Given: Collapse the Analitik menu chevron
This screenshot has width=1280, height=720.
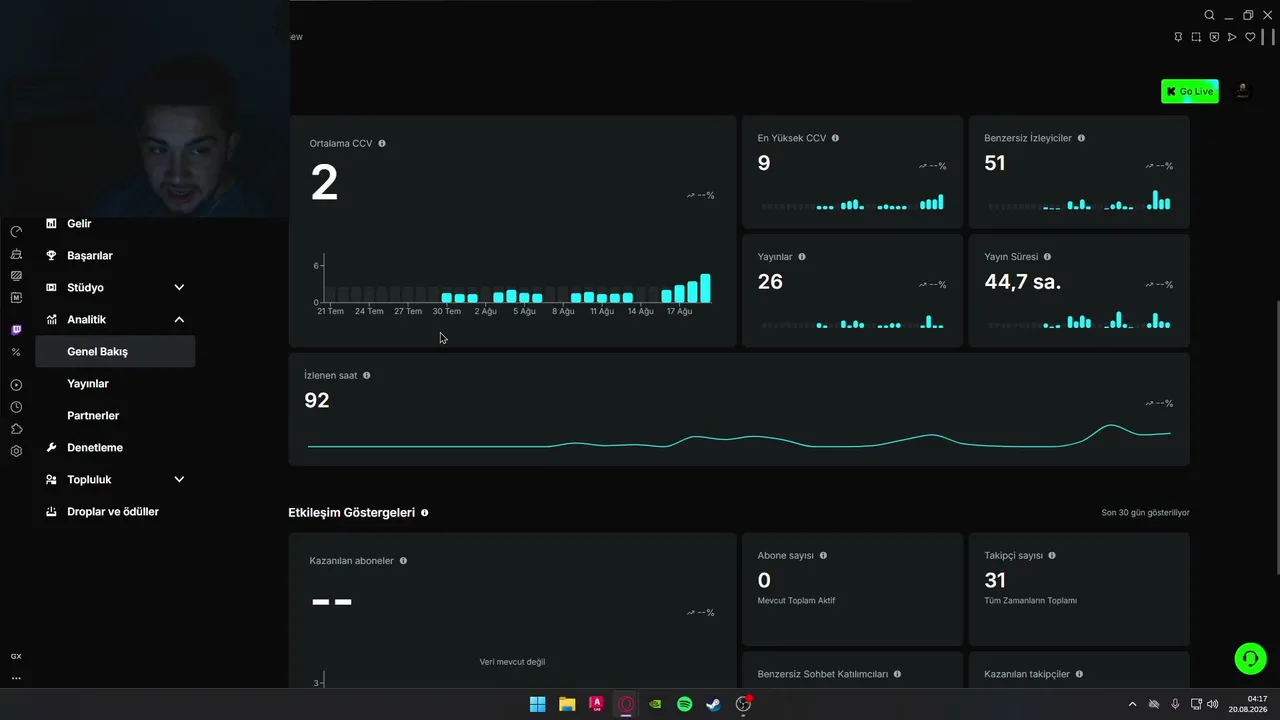Looking at the screenshot, I should [x=179, y=320].
